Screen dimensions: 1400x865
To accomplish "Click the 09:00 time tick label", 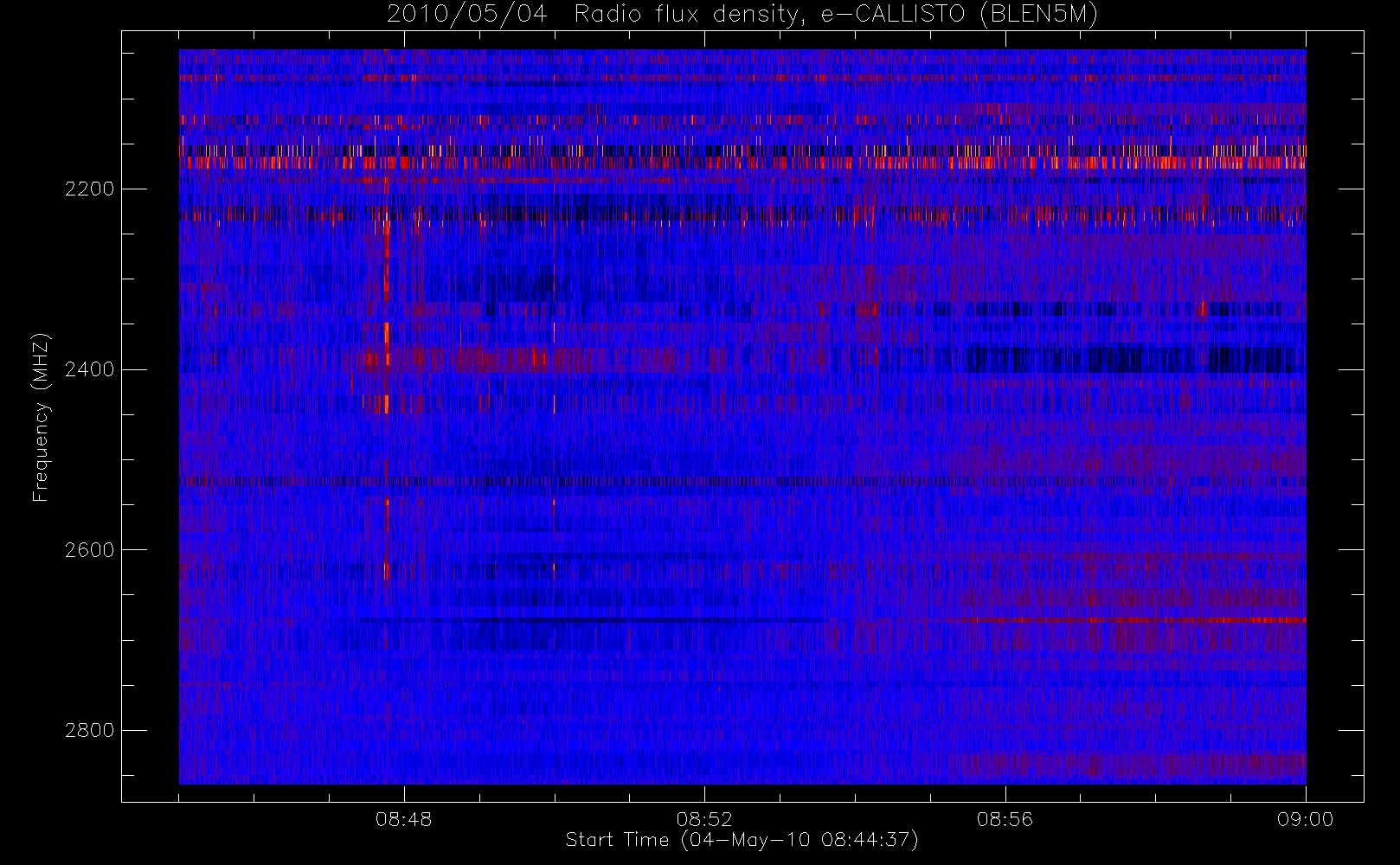I will (1305, 819).
